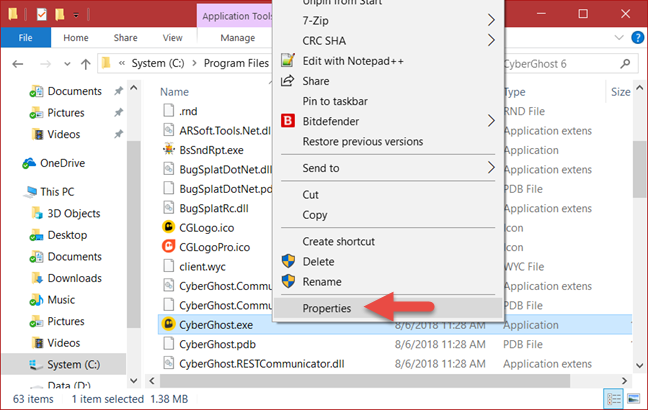
Task: Click horizontal scrollbar right arrow
Action: [x=624, y=381]
